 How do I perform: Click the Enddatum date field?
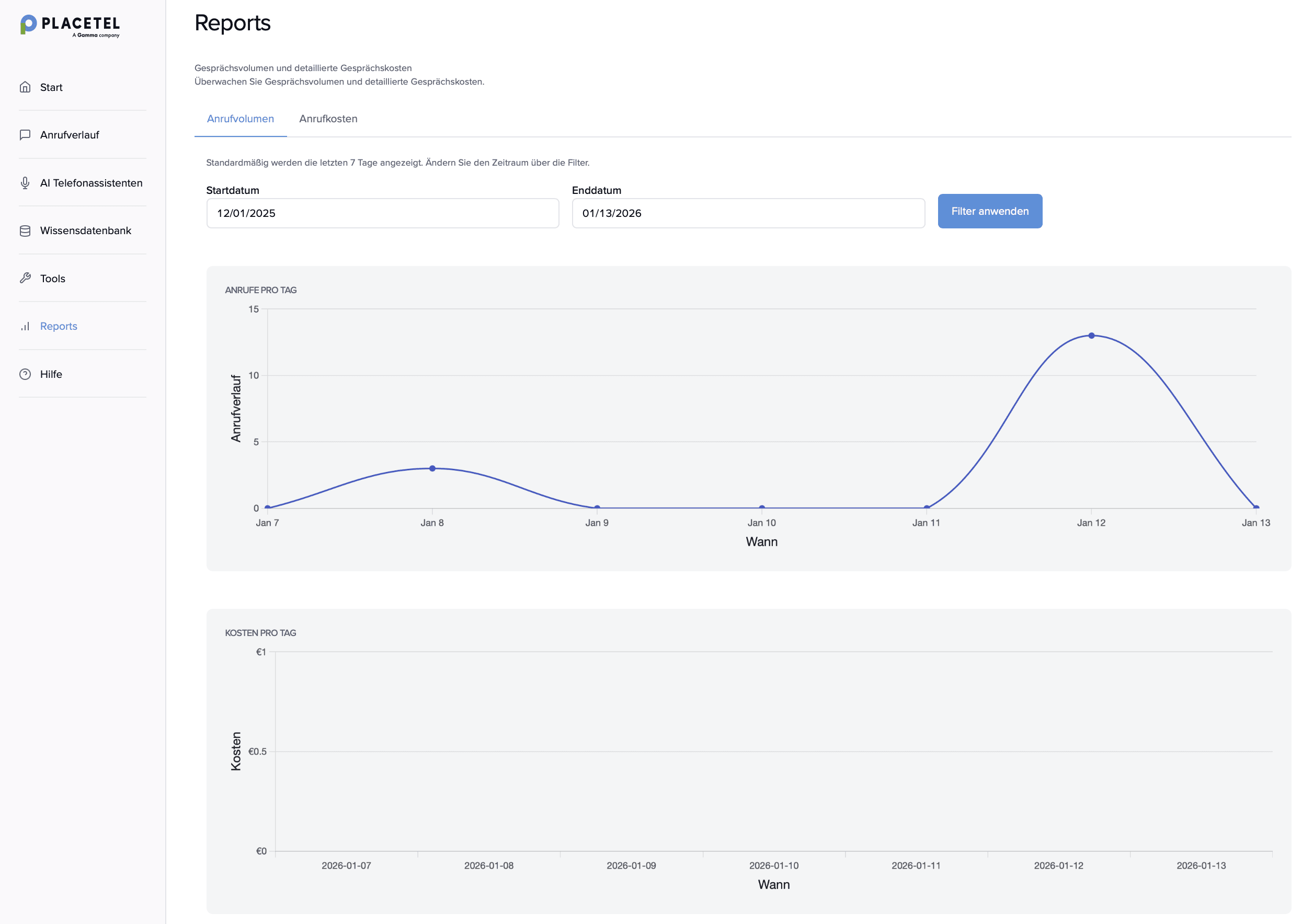coord(748,213)
